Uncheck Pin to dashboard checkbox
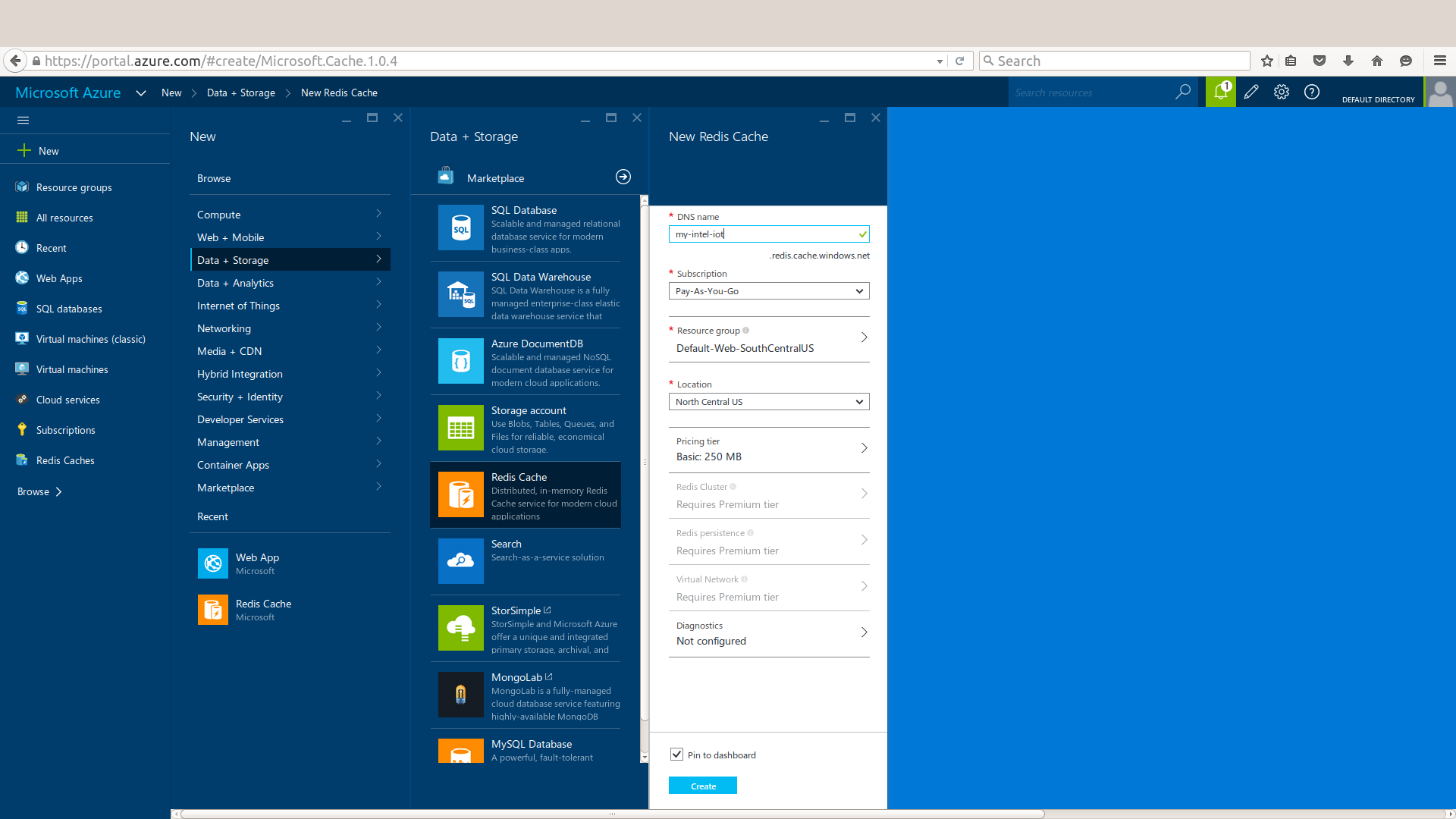Image resolution: width=1456 pixels, height=819 pixels. pyautogui.click(x=676, y=755)
